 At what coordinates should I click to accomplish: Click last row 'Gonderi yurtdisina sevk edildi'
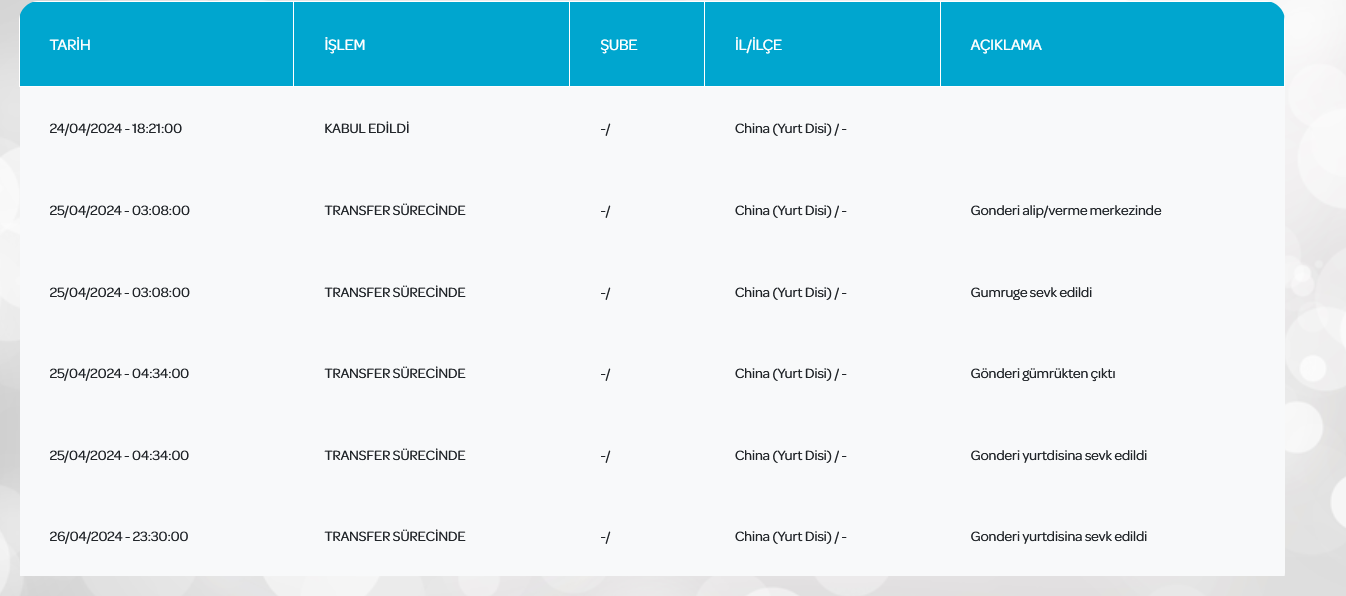[x=1058, y=537]
